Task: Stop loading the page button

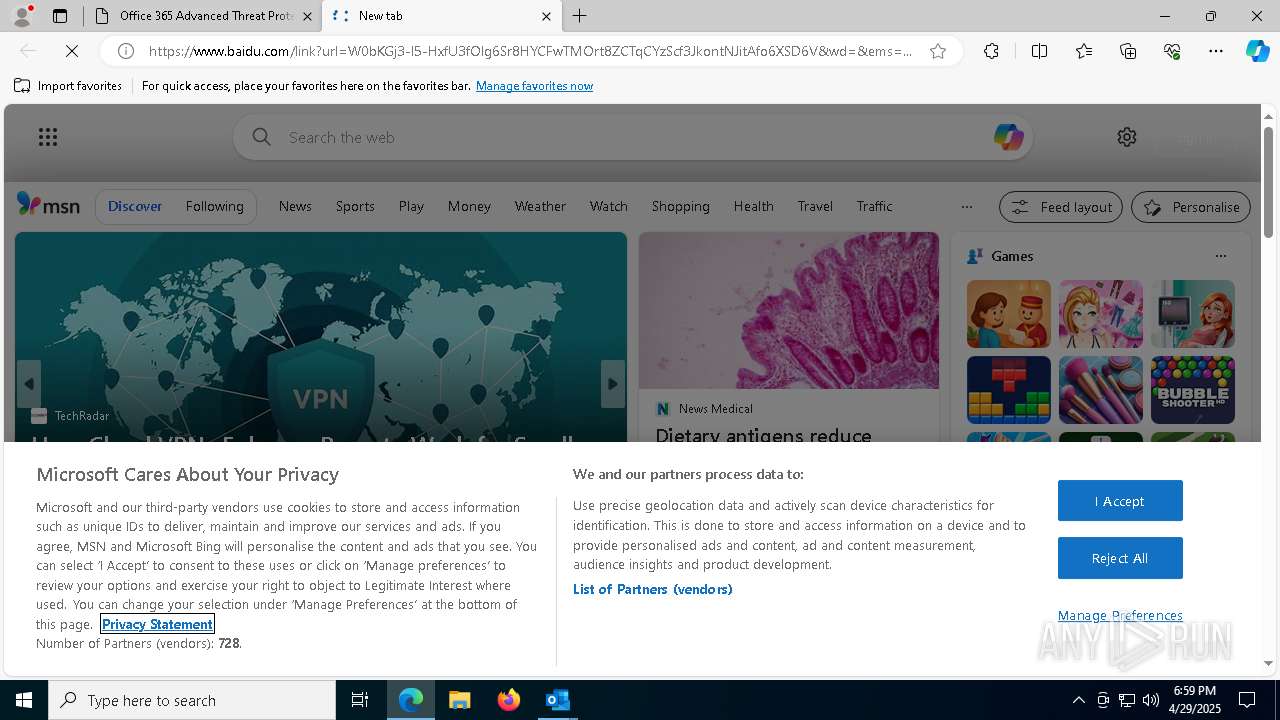Action: [72, 51]
